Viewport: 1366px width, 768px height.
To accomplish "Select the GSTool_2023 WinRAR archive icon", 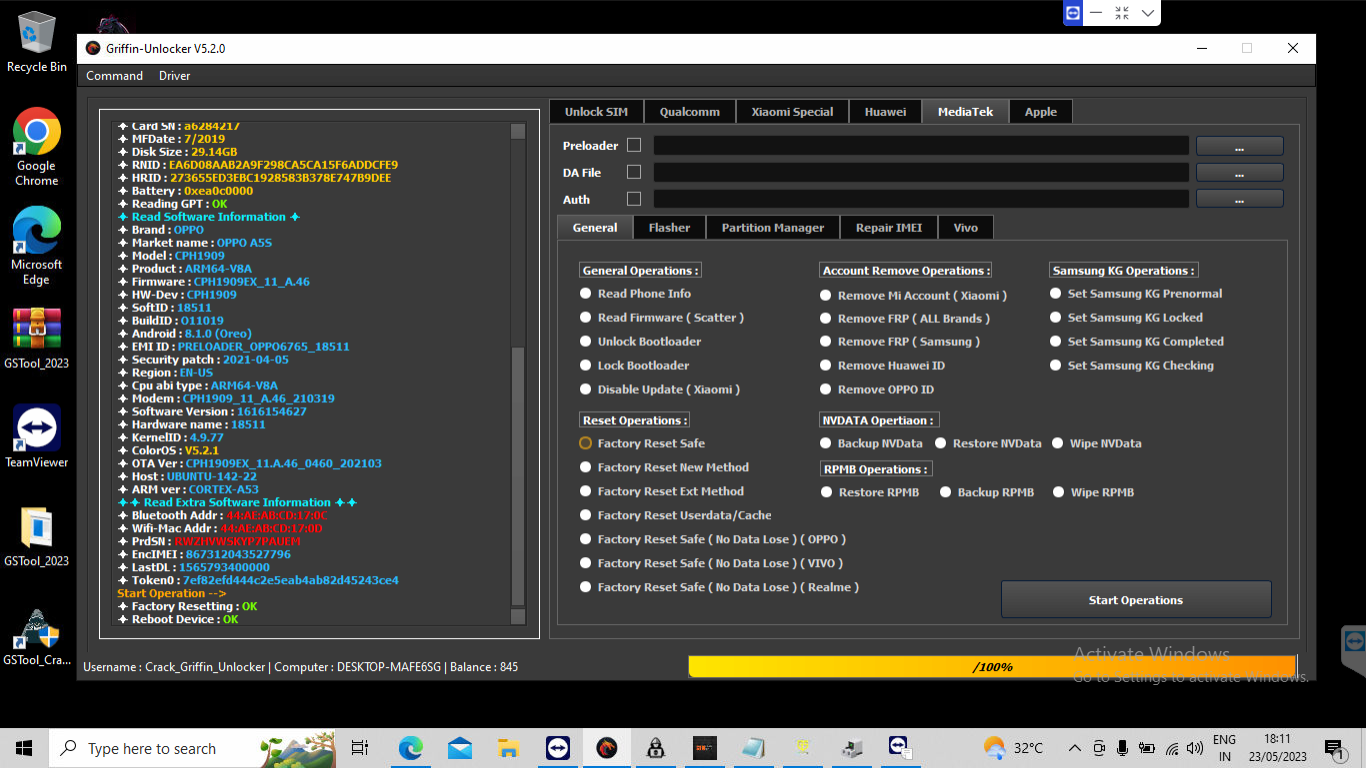I will click(x=37, y=338).
